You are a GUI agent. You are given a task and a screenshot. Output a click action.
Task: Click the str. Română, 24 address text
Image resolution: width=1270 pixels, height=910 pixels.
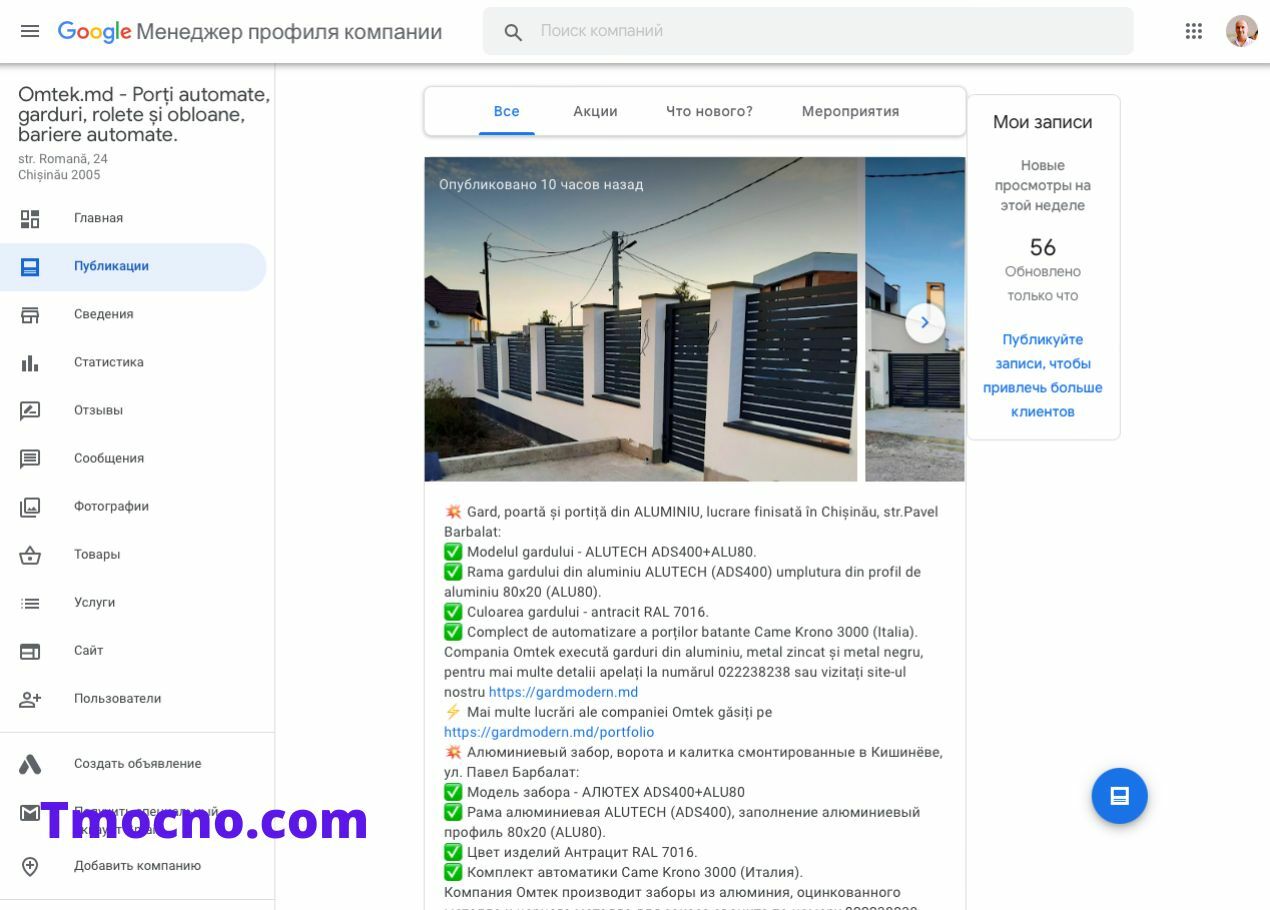pyautogui.click(x=63, y=159)
